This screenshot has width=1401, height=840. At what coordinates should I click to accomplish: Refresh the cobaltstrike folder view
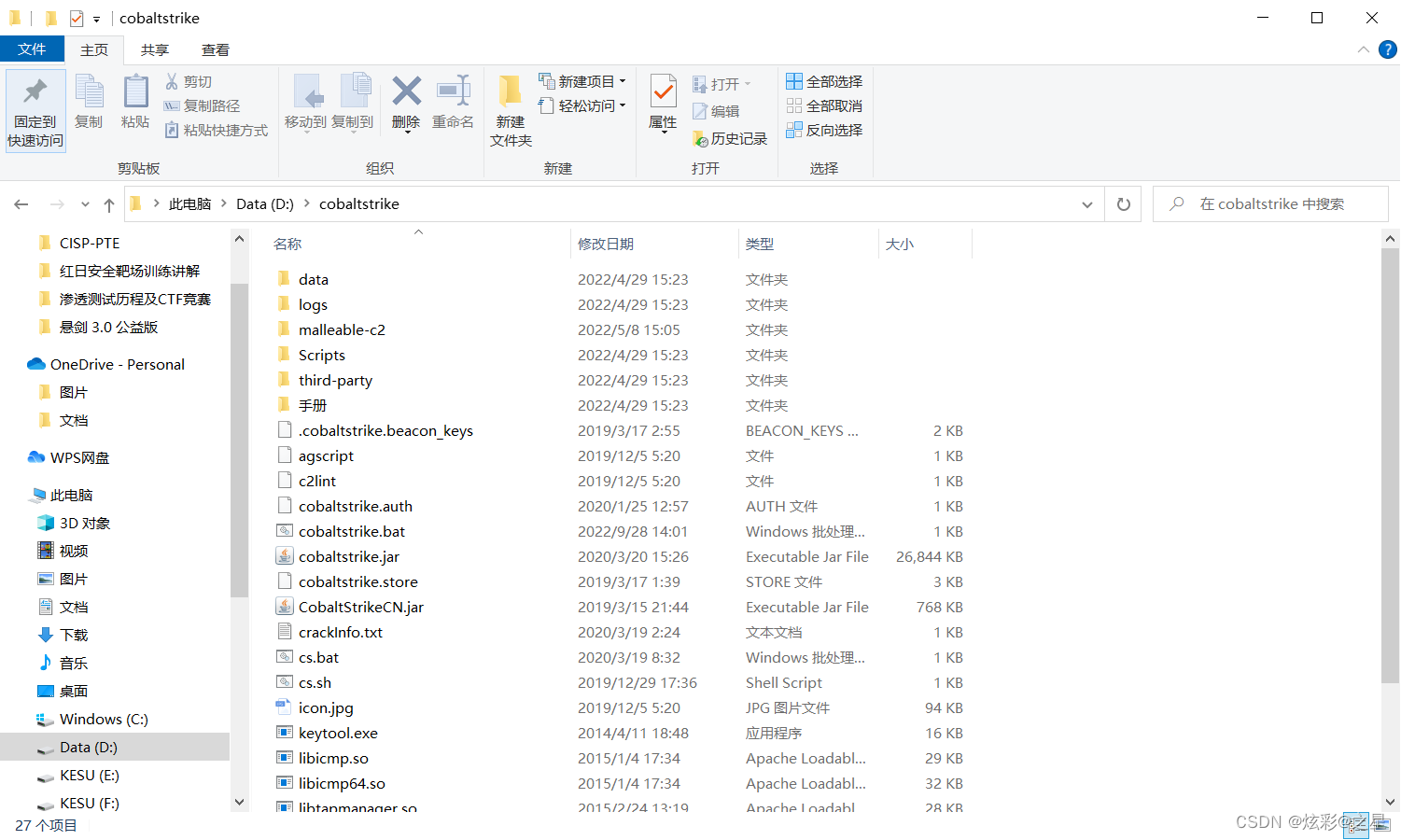[x=1124, y=204]
